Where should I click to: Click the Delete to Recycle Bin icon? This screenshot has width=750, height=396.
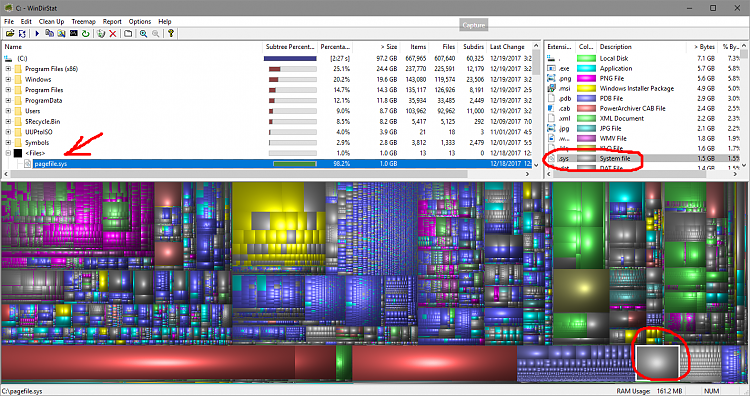pyautogui.click(x=100, y=33)
